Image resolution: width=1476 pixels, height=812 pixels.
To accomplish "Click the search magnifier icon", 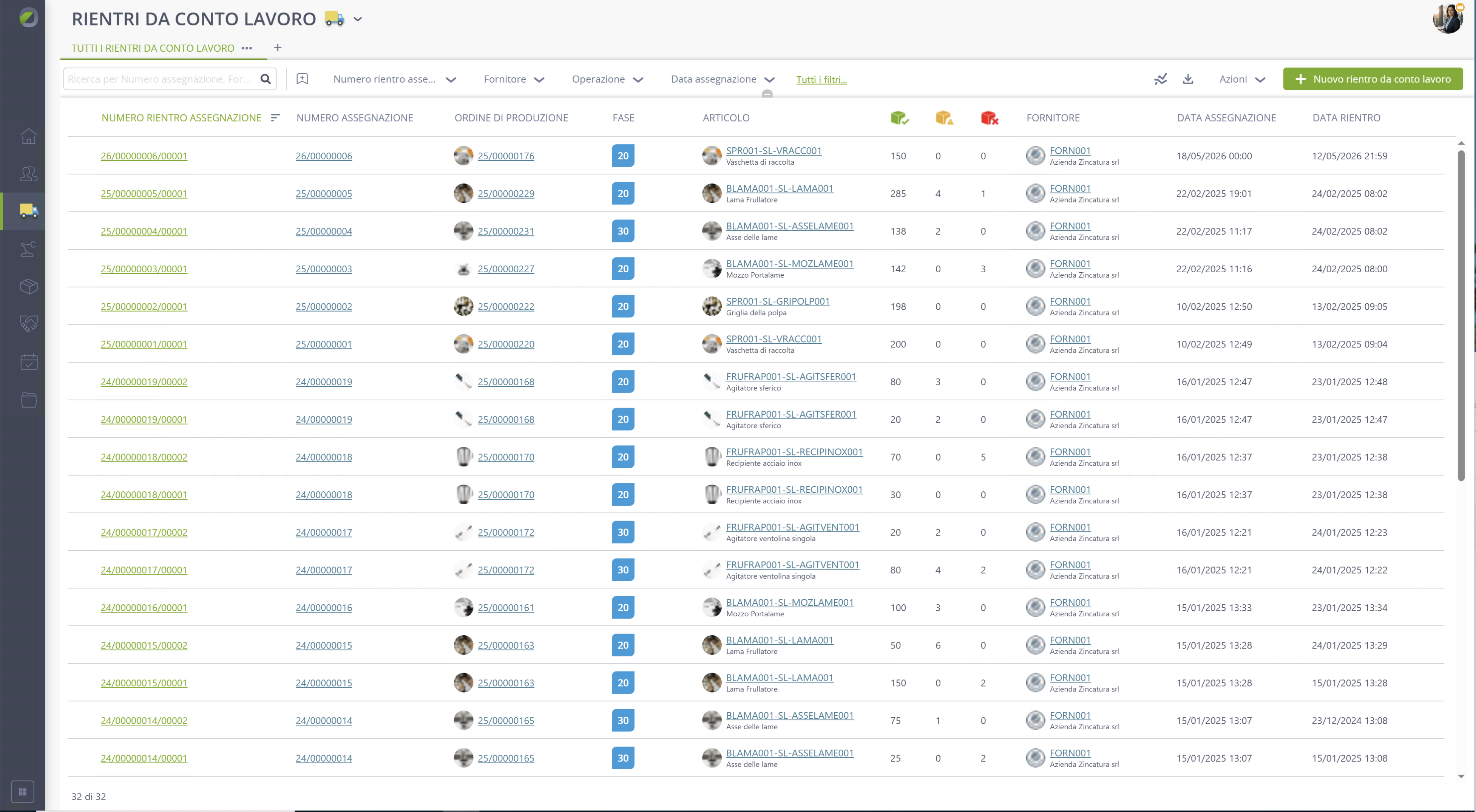I will tap(265, 79).
